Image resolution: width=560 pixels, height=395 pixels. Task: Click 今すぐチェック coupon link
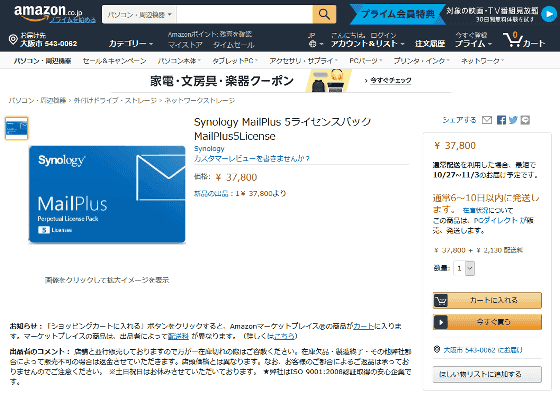pyautogui.click(x=390, y=80)
